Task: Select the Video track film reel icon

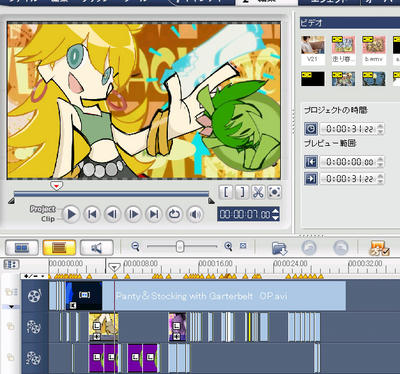Action: click(x=34, y=296)
